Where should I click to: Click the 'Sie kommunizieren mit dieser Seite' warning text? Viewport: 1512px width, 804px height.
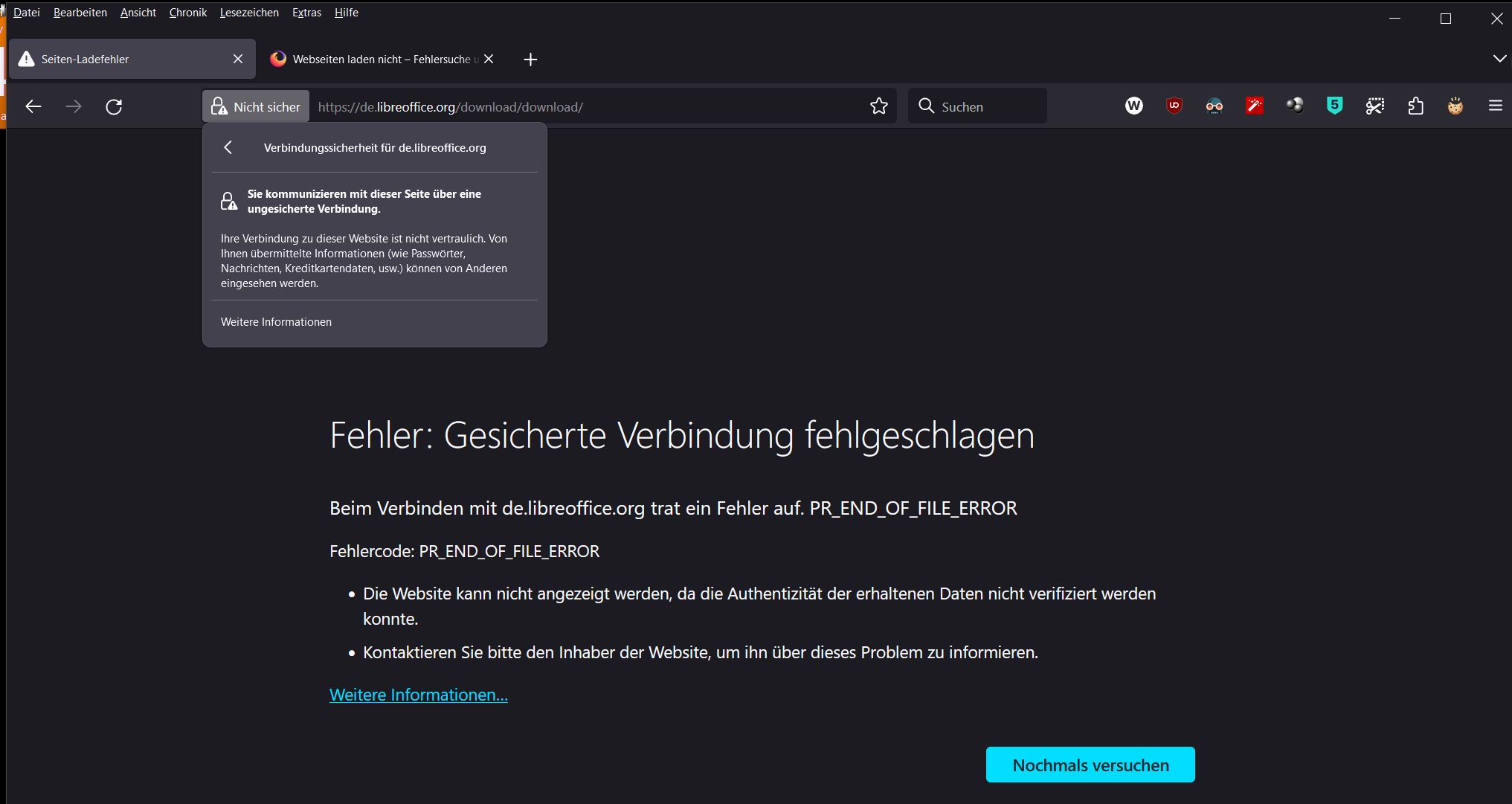tap(364, 202)
